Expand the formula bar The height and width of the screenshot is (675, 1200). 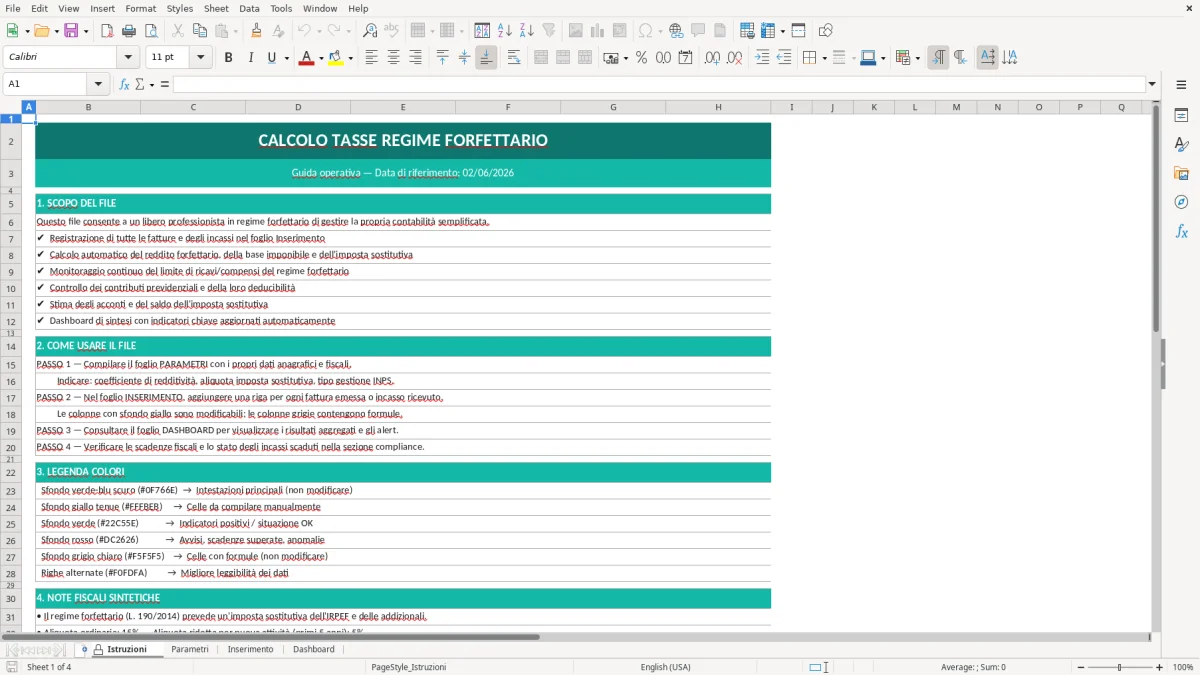coord(1152,84)
